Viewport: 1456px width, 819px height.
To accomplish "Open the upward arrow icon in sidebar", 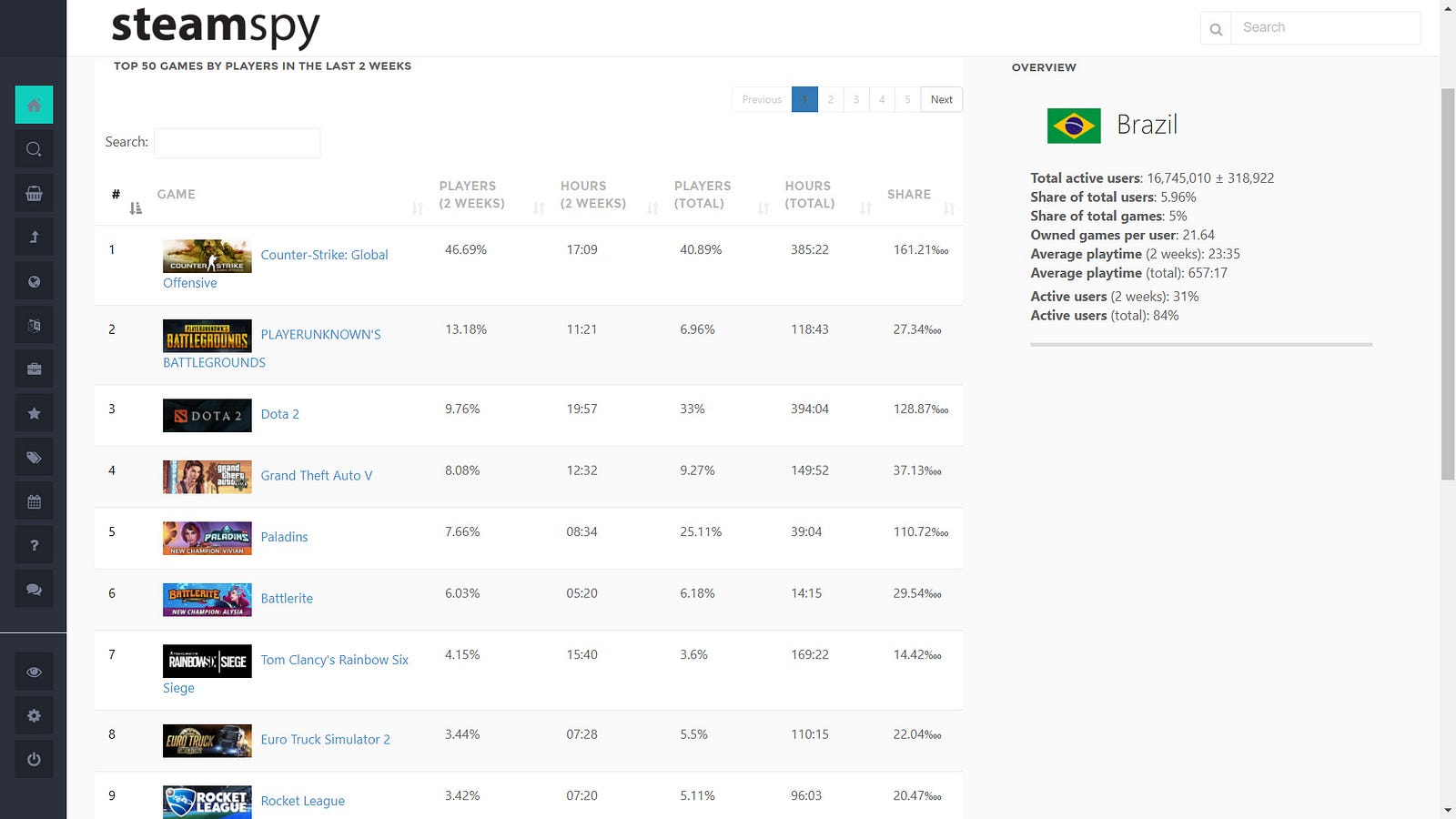I will tap(34, 237).
